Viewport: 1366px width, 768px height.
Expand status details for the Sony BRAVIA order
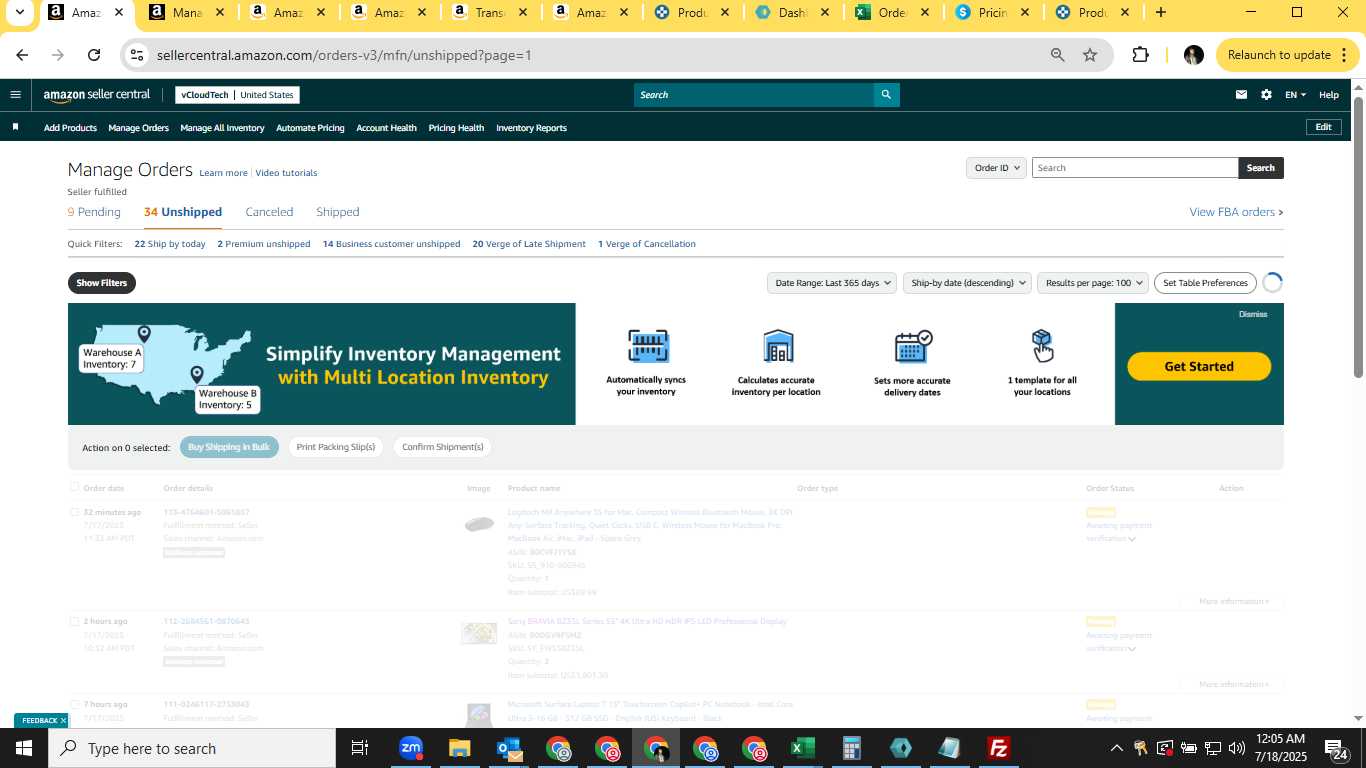pos(1132,649)
